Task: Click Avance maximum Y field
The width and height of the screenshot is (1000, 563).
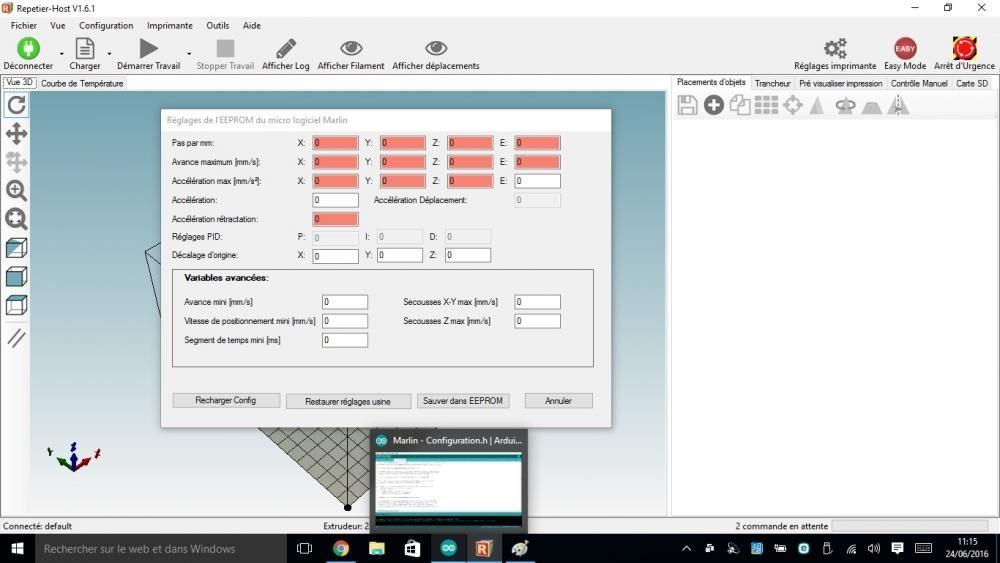Action: click(x=402, y=162)
